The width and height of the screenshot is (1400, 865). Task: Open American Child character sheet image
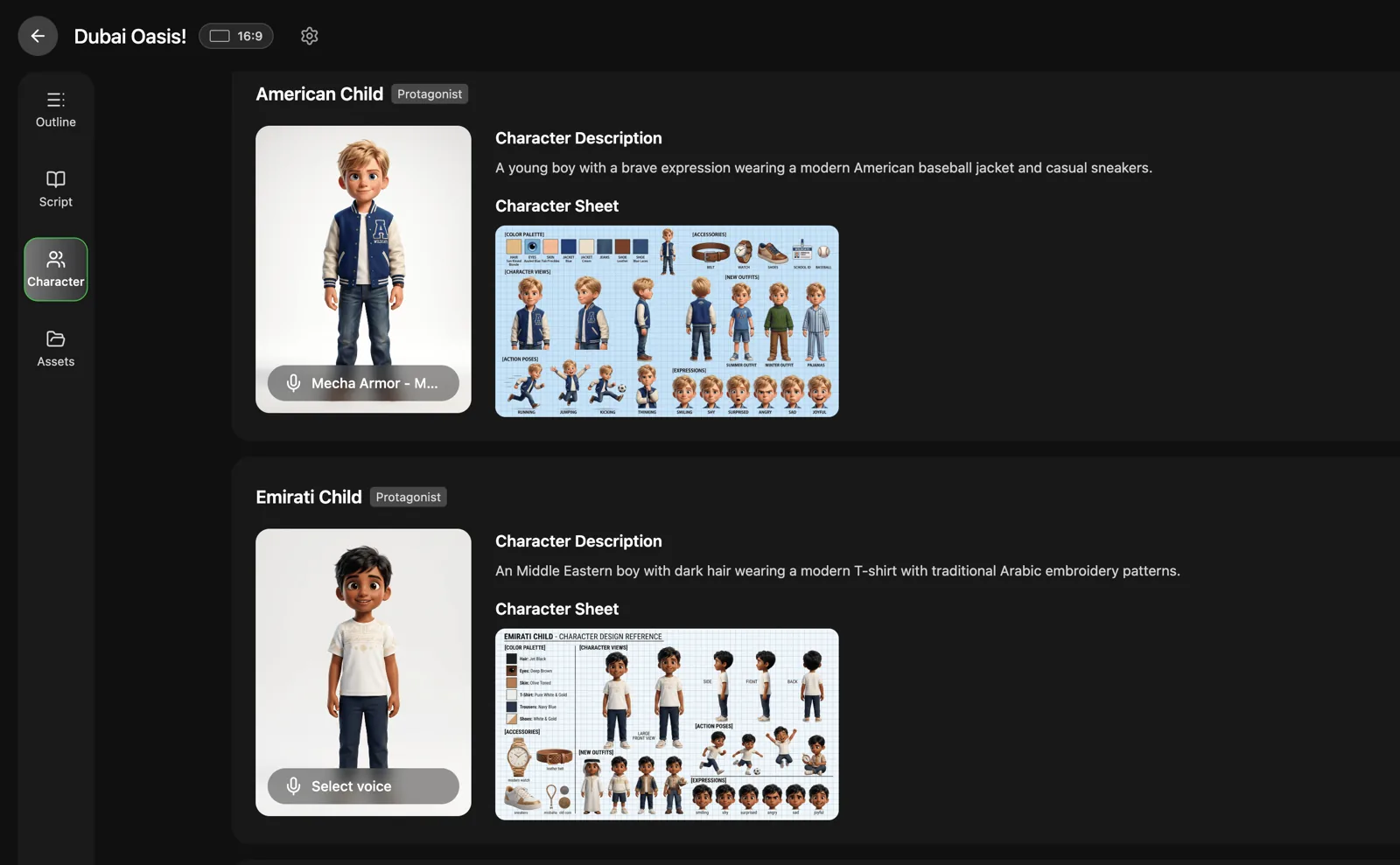666,321
